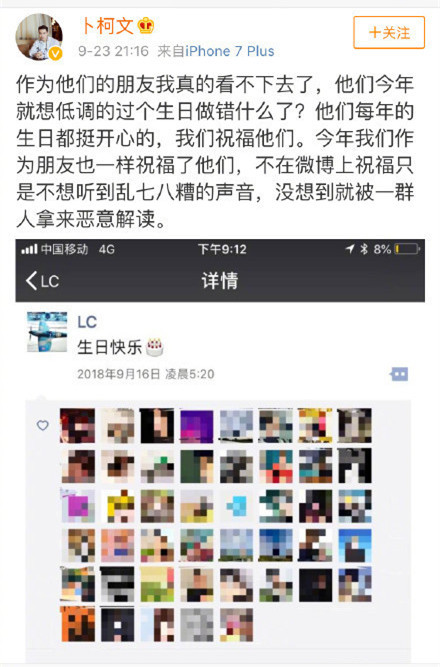This screenshot has width=440, height=667.
Task: Tap the 详情 title in header
Action: tap(220, 280)
